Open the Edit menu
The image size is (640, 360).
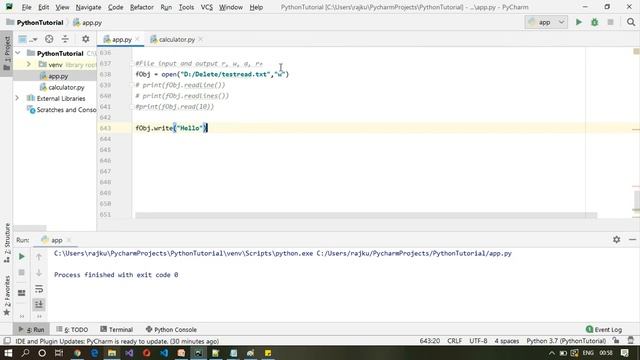pos(43,7)
